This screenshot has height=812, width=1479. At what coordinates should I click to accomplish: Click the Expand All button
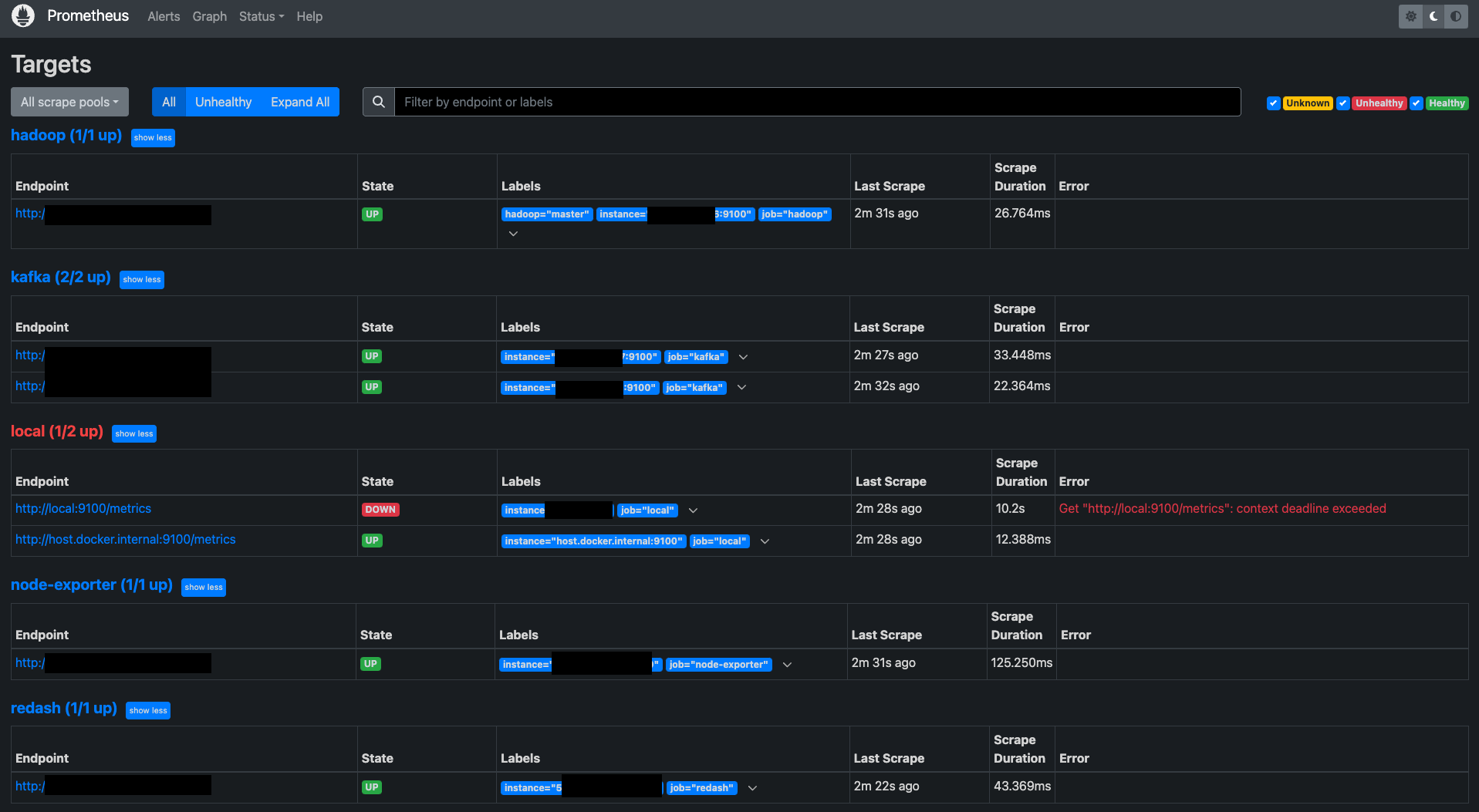pos(300,102)
